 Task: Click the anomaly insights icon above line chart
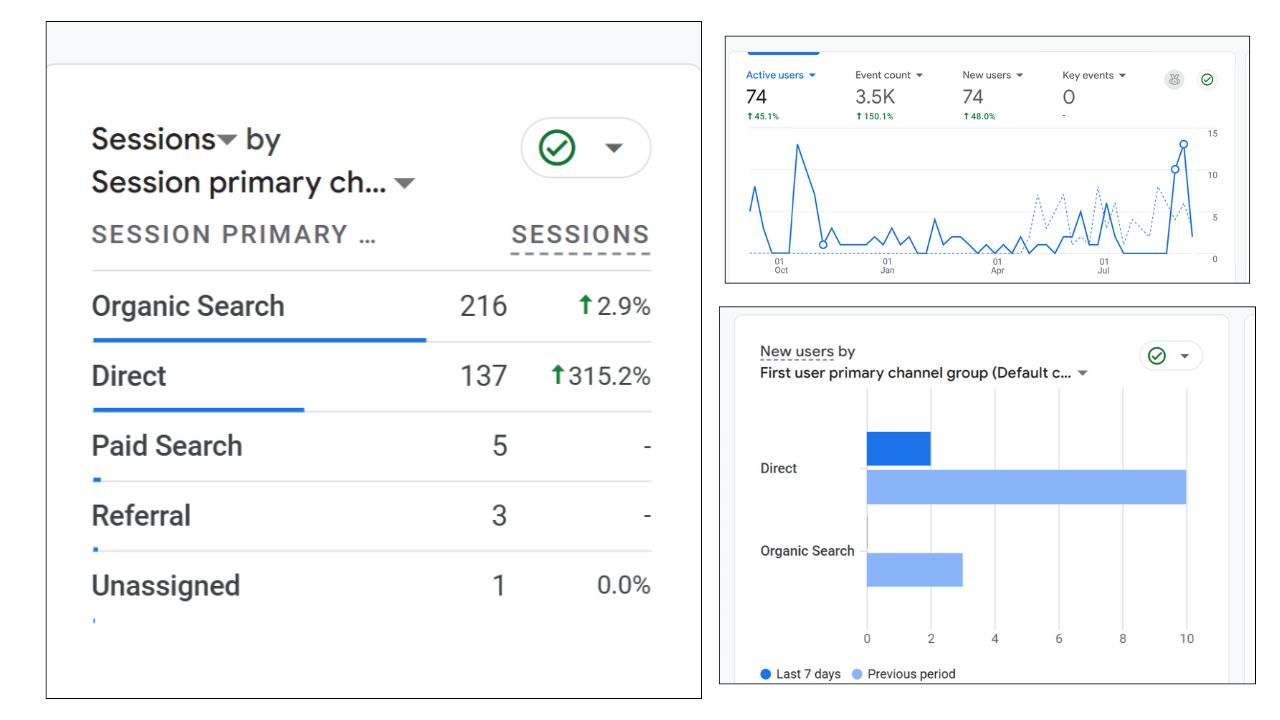point(1175,80)
